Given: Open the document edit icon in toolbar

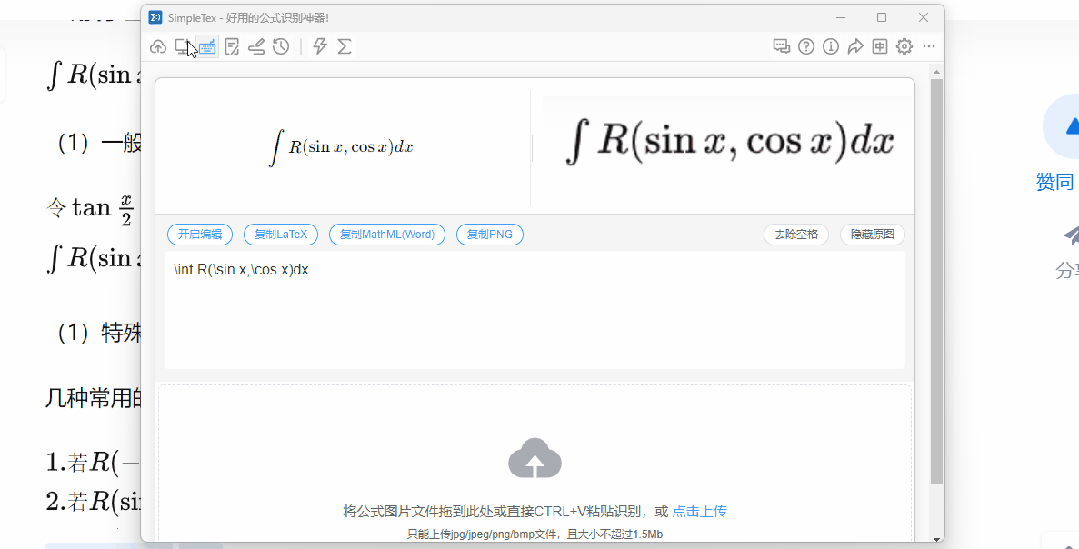Looking at the screenshot, I should tap(232, 47).
